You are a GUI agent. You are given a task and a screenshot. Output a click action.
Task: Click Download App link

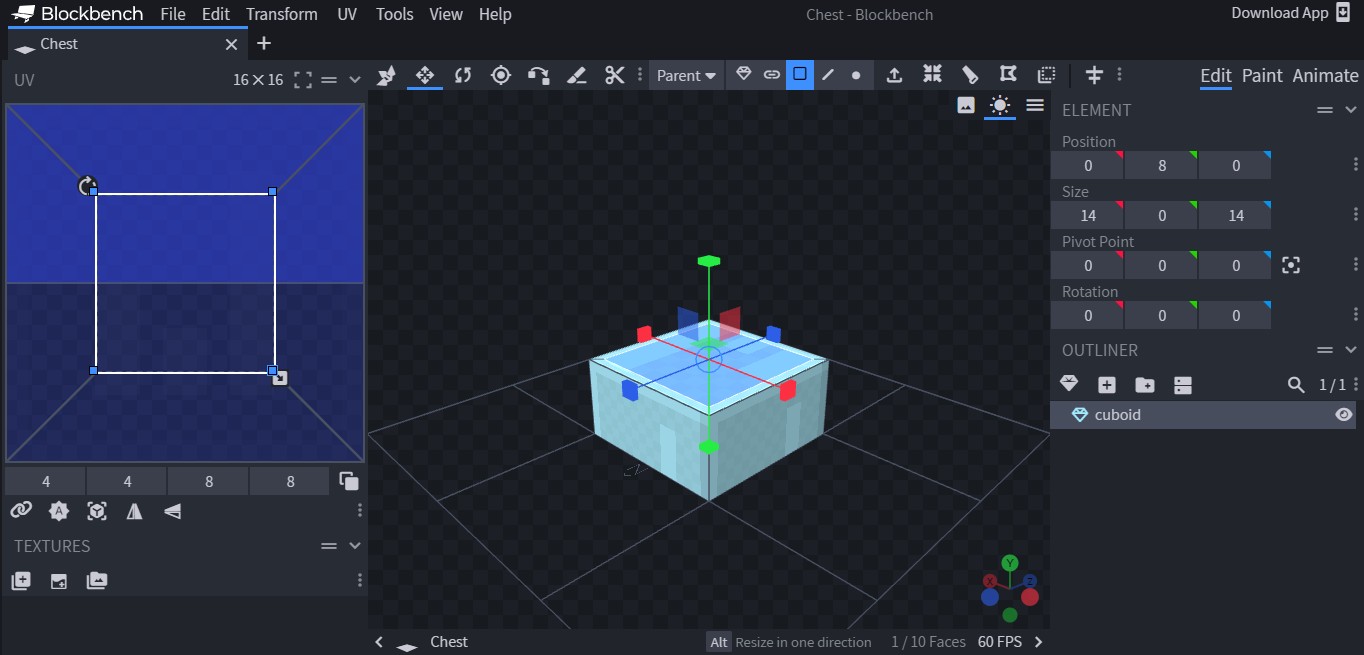[x=1279, y=13]
